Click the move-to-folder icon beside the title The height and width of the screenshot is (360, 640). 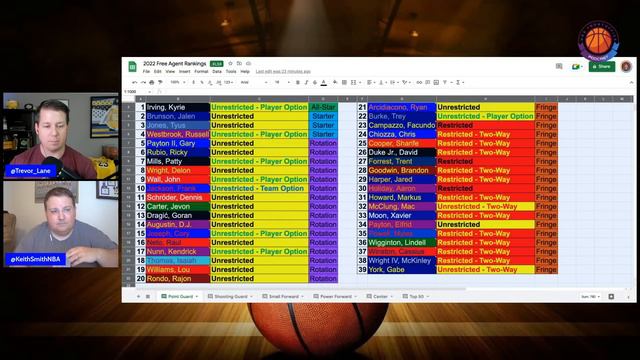pyautogui.click(x=239, y=63)
